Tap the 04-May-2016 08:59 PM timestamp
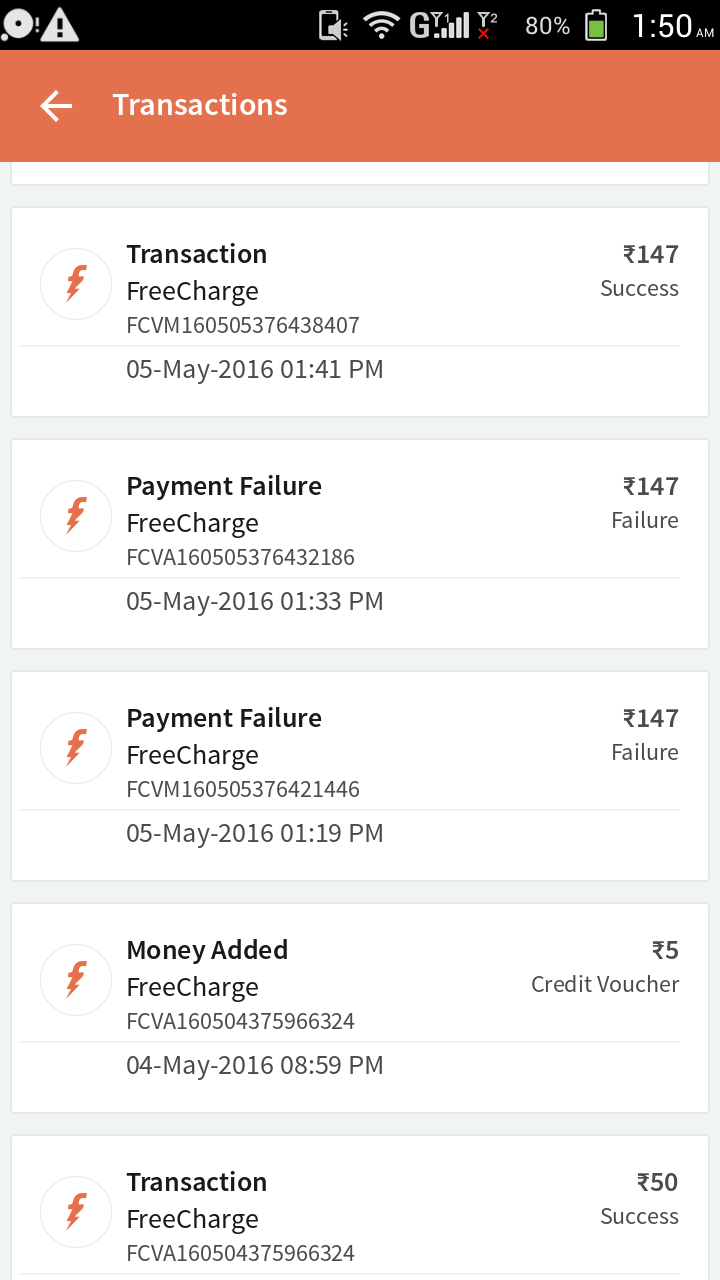 (255, 1065)
